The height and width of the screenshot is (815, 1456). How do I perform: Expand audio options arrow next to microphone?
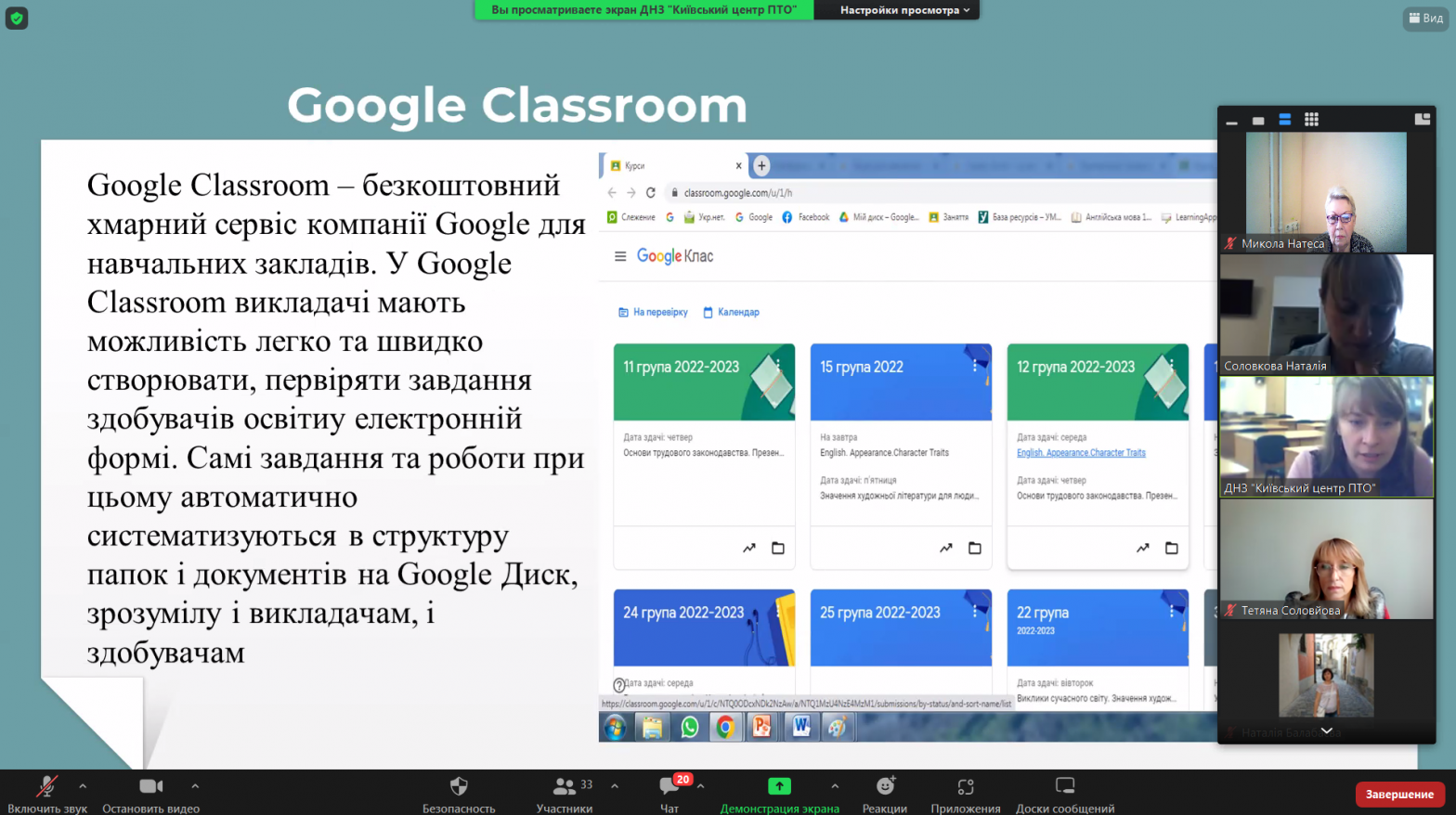(83, 786)
